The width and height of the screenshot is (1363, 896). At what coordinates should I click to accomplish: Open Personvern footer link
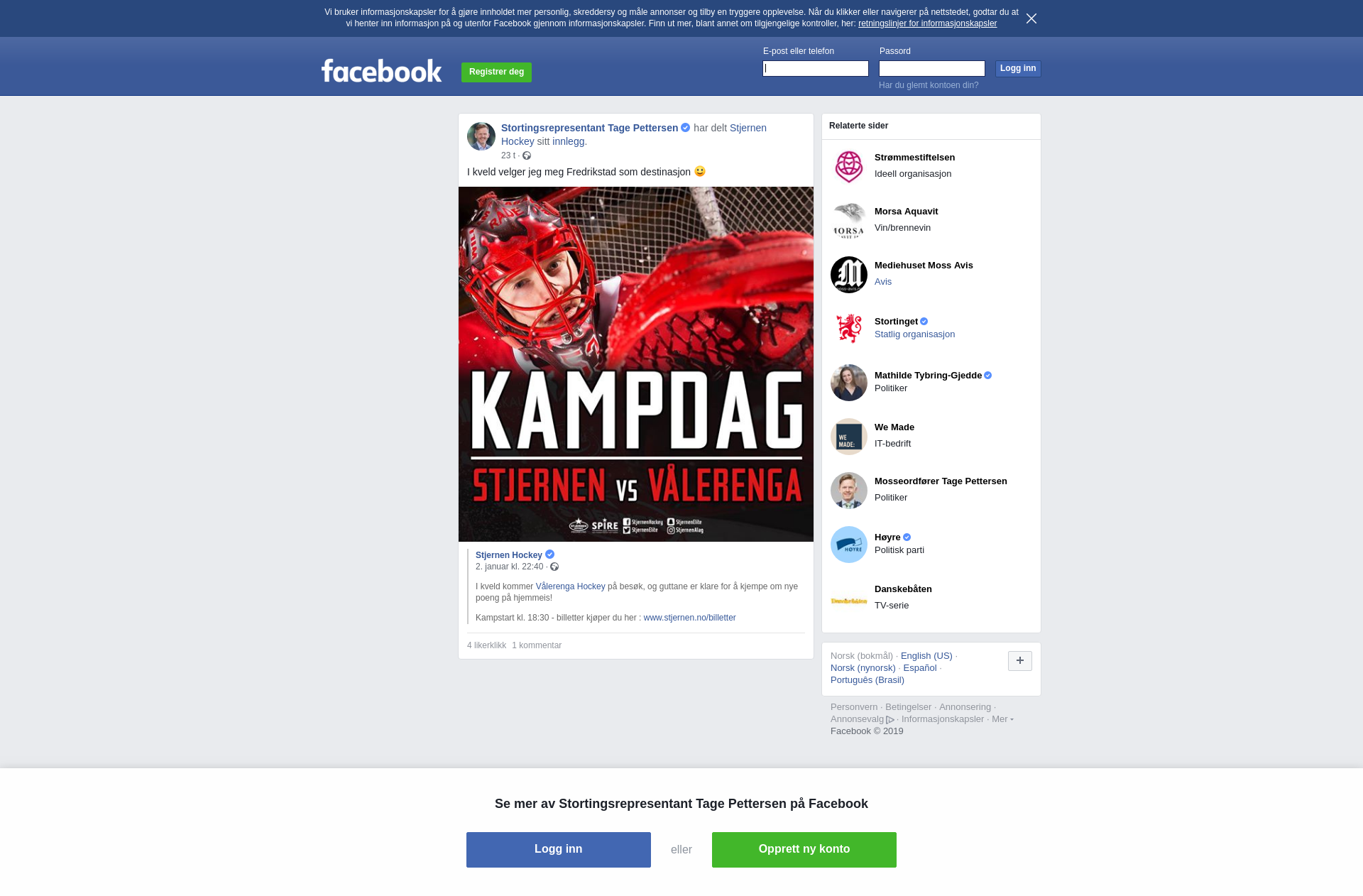pyautogui.click(x=854, y=707)
